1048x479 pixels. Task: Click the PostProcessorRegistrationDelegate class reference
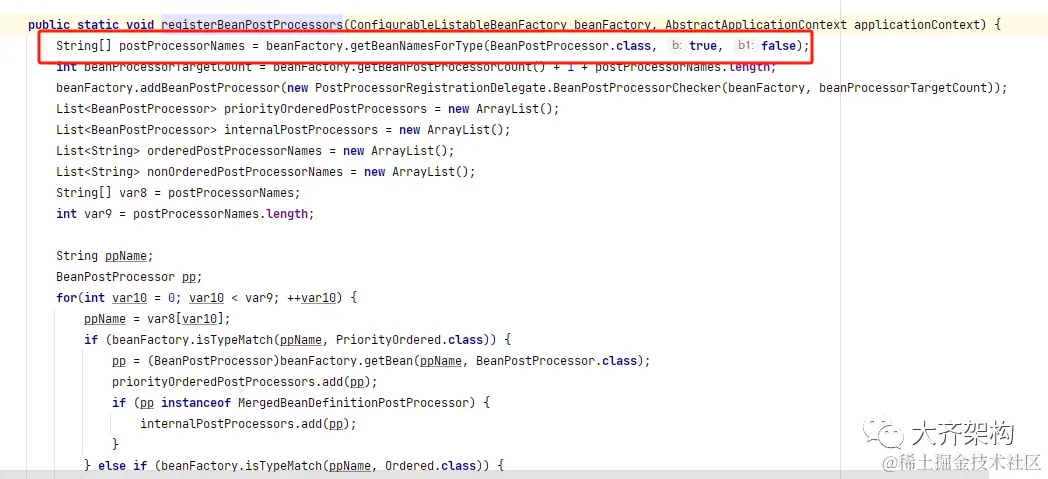point(431,88)
